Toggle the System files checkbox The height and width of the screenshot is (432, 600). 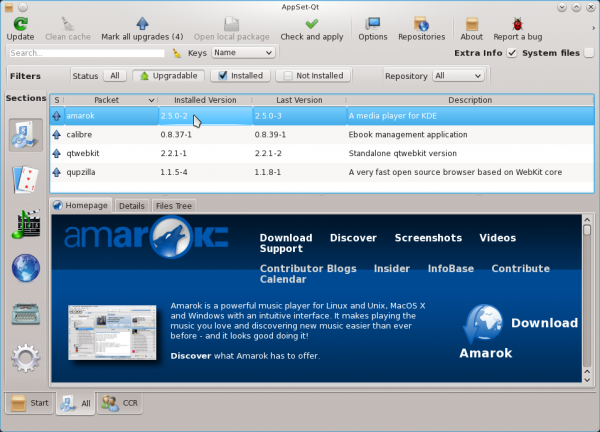(589, 53)
